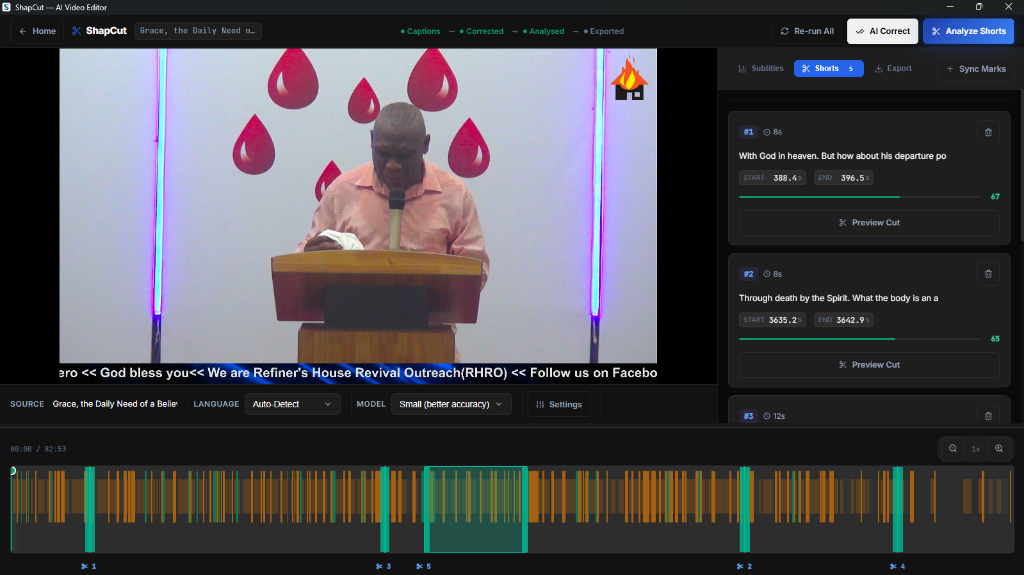Image resolution: width=1024 pixels, height=575 pixels.
Task: Jump to timeline cut marker 4
Action: click(897, 567)
